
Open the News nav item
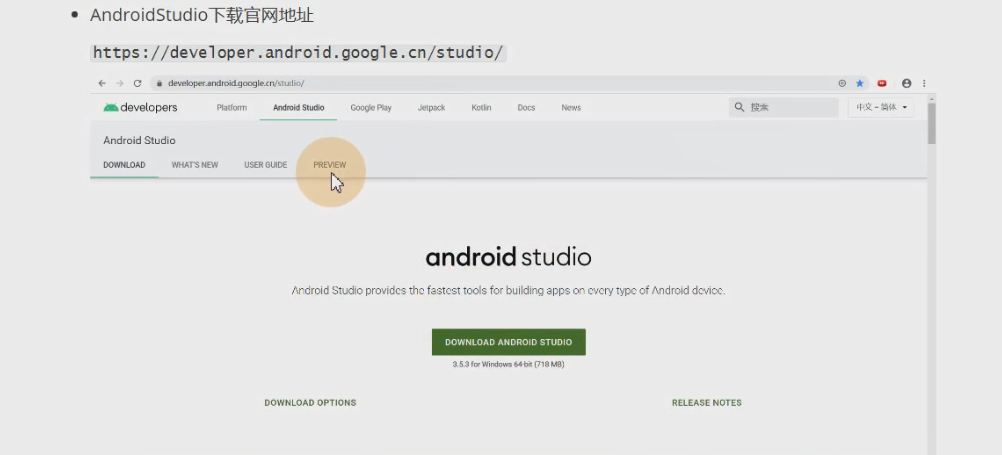tap(571, 108)
